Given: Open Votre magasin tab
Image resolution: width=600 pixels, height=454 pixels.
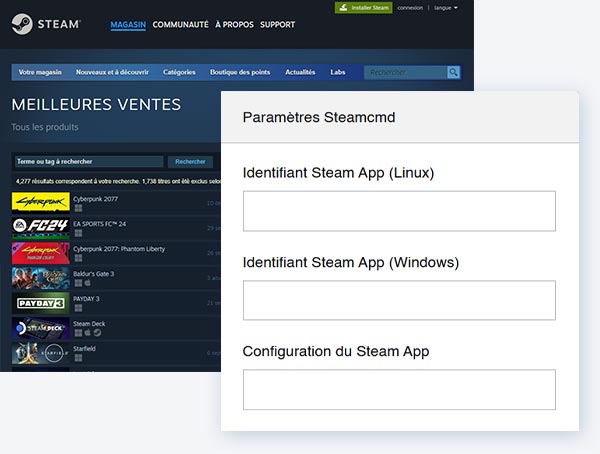Looking at the screenshot, I should pos(40,72).
